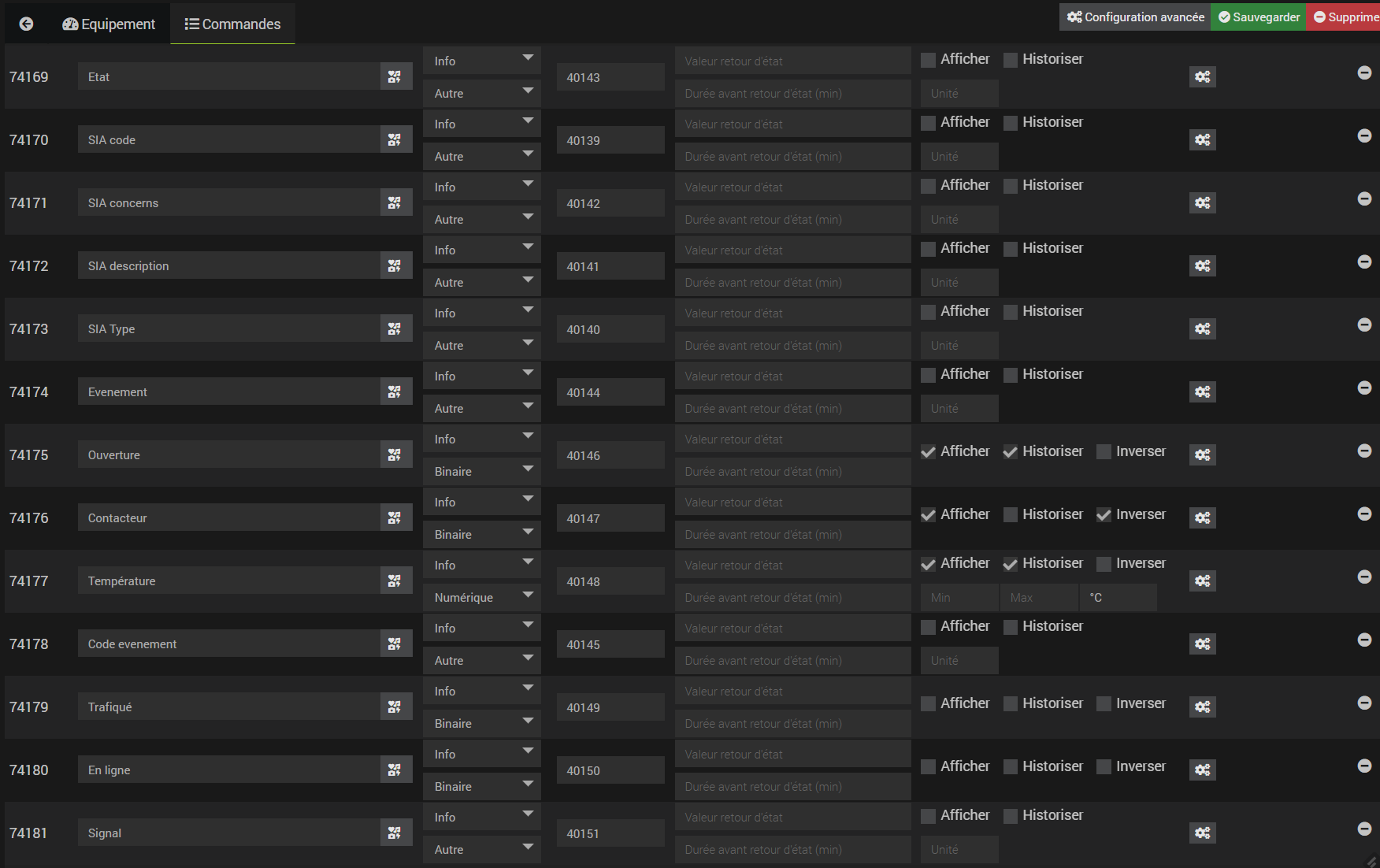Open icon picker for Evenement command
Image resolution: width=1380 pixels, height=868 pixels.
pos(395,391)
